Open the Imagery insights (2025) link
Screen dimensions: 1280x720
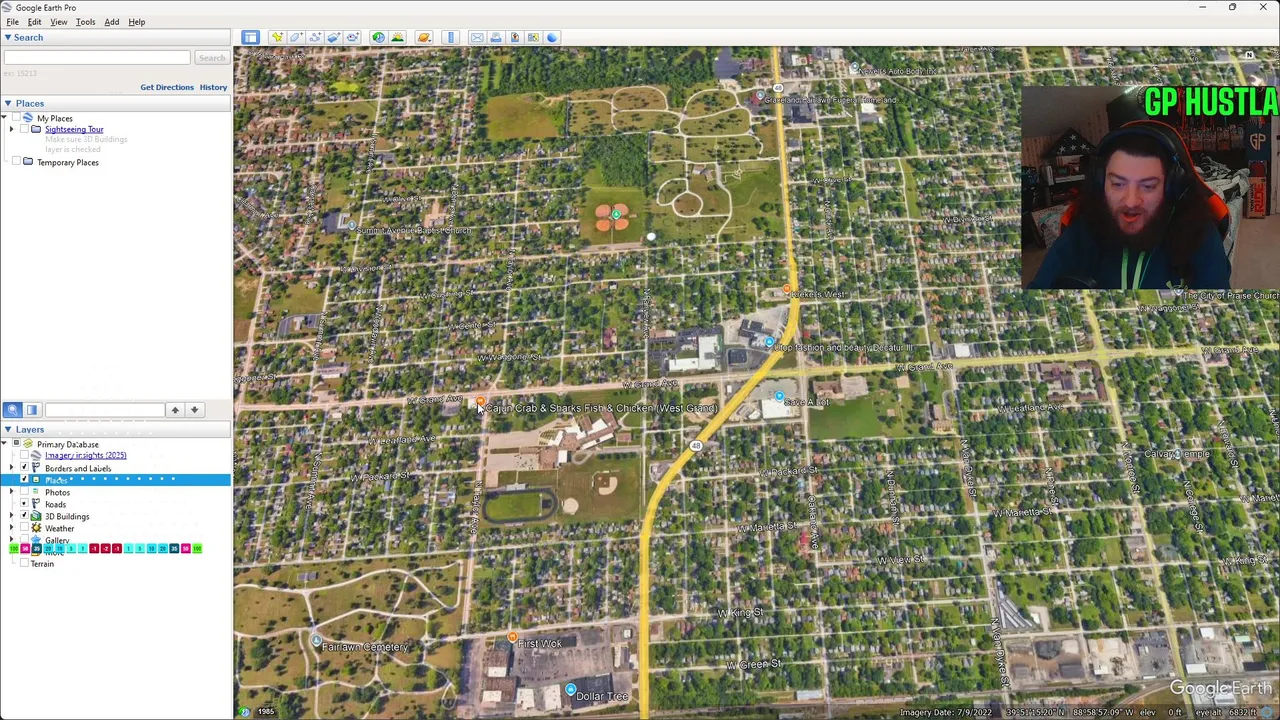pos(86,455)
